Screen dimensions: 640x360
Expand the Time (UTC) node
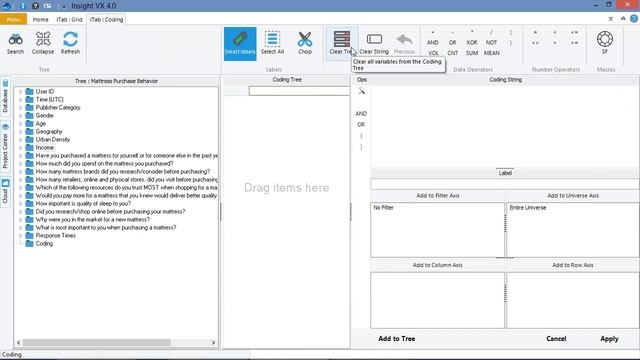(x=20, y=100)
